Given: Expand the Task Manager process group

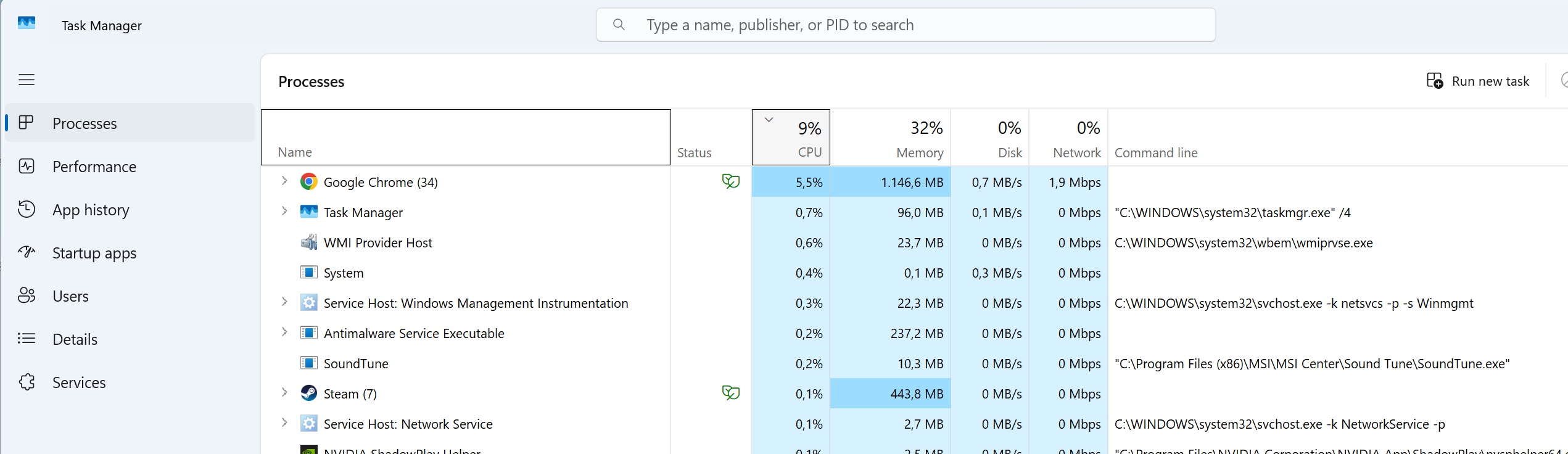Looking at the screenshot, I should 284,211.
